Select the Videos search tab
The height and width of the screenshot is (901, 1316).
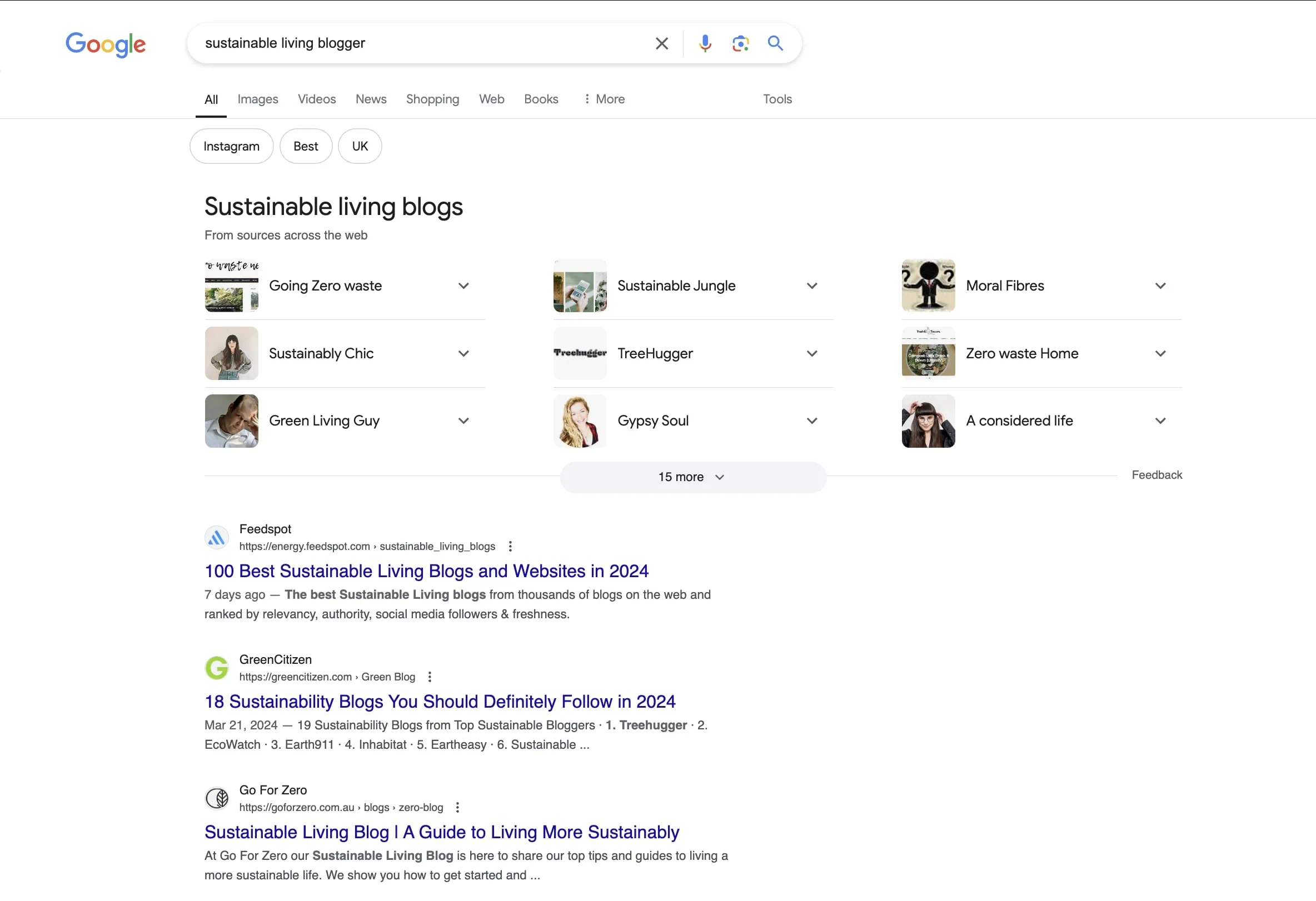click(317, 99)
